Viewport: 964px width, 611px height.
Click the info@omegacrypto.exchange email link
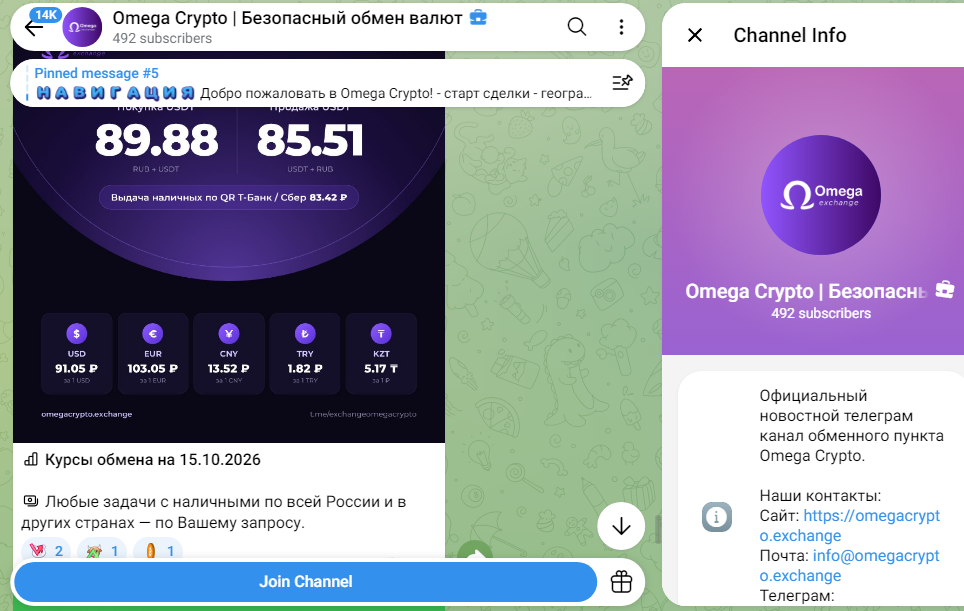pyautogui.click(x=850, y=566)
